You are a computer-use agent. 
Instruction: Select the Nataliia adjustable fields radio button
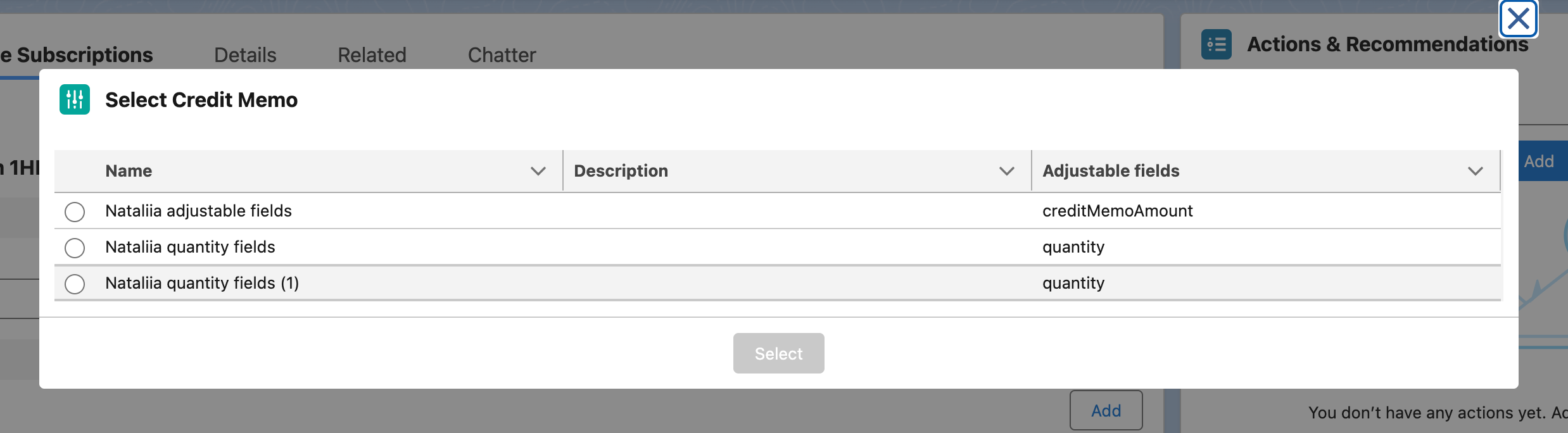pos(75,211)
